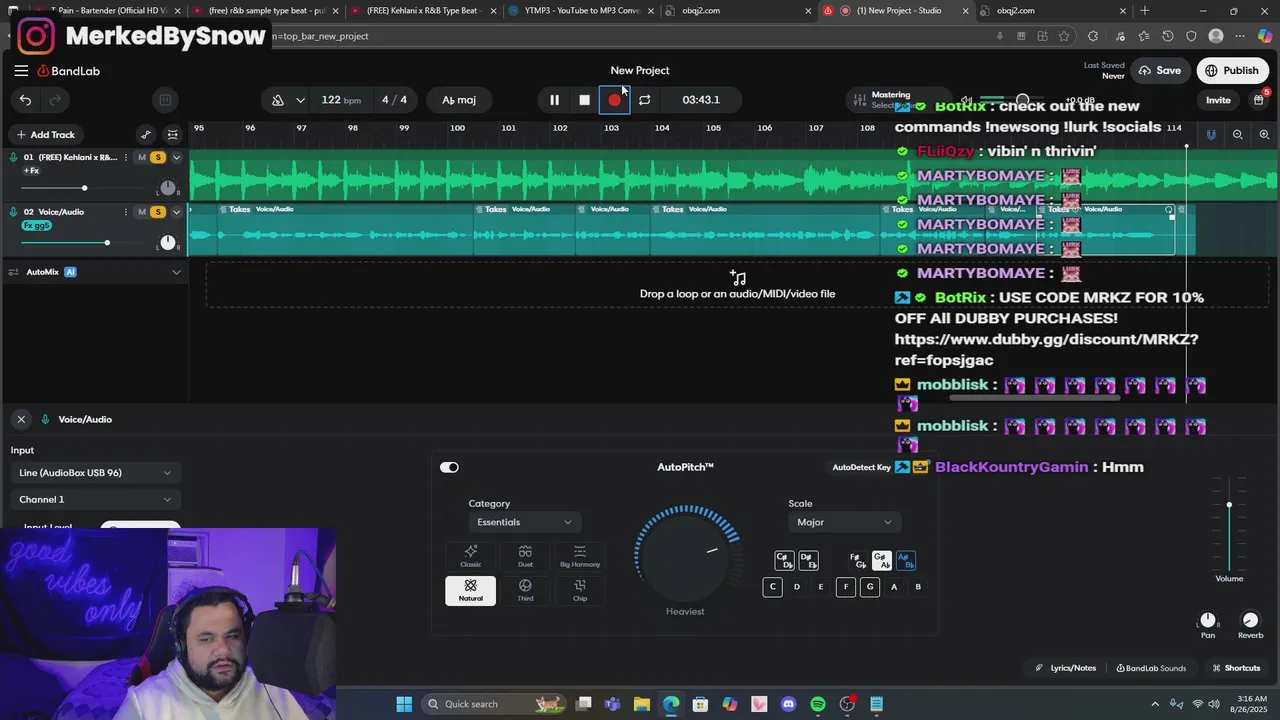
Task: Open the Essentials category dropdown
Action: click(524, 522)
